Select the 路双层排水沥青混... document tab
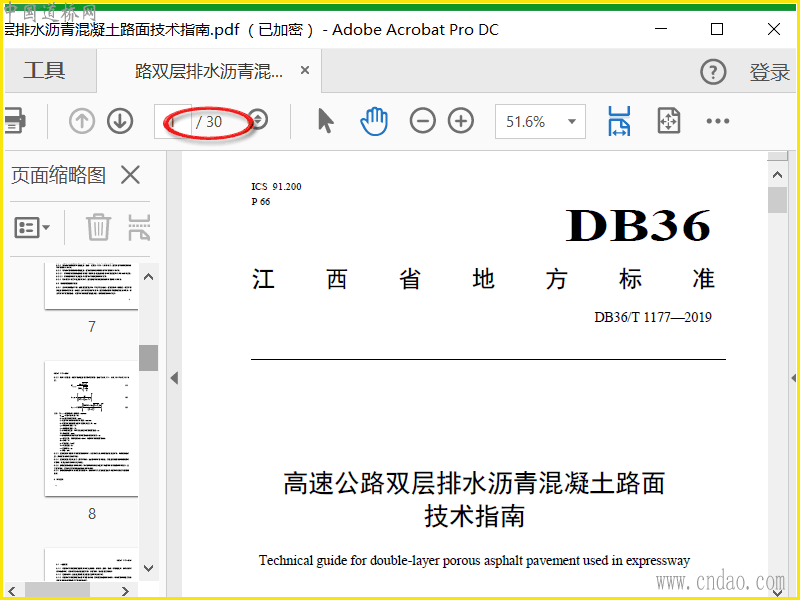The width and height of the screenshot is (800, 600). (x=209, y=71)
